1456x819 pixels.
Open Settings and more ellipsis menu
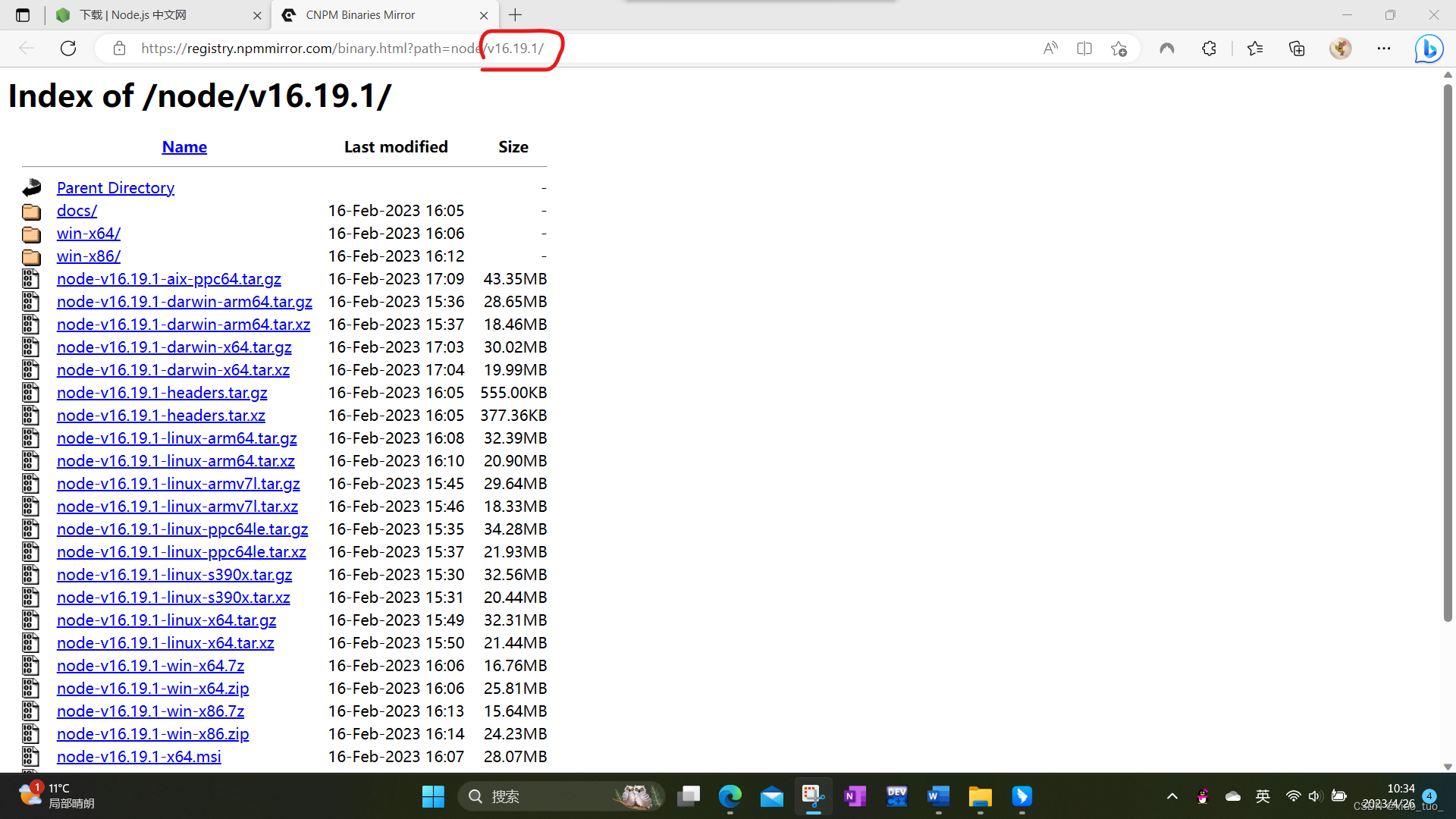(x=1384, y=49)
